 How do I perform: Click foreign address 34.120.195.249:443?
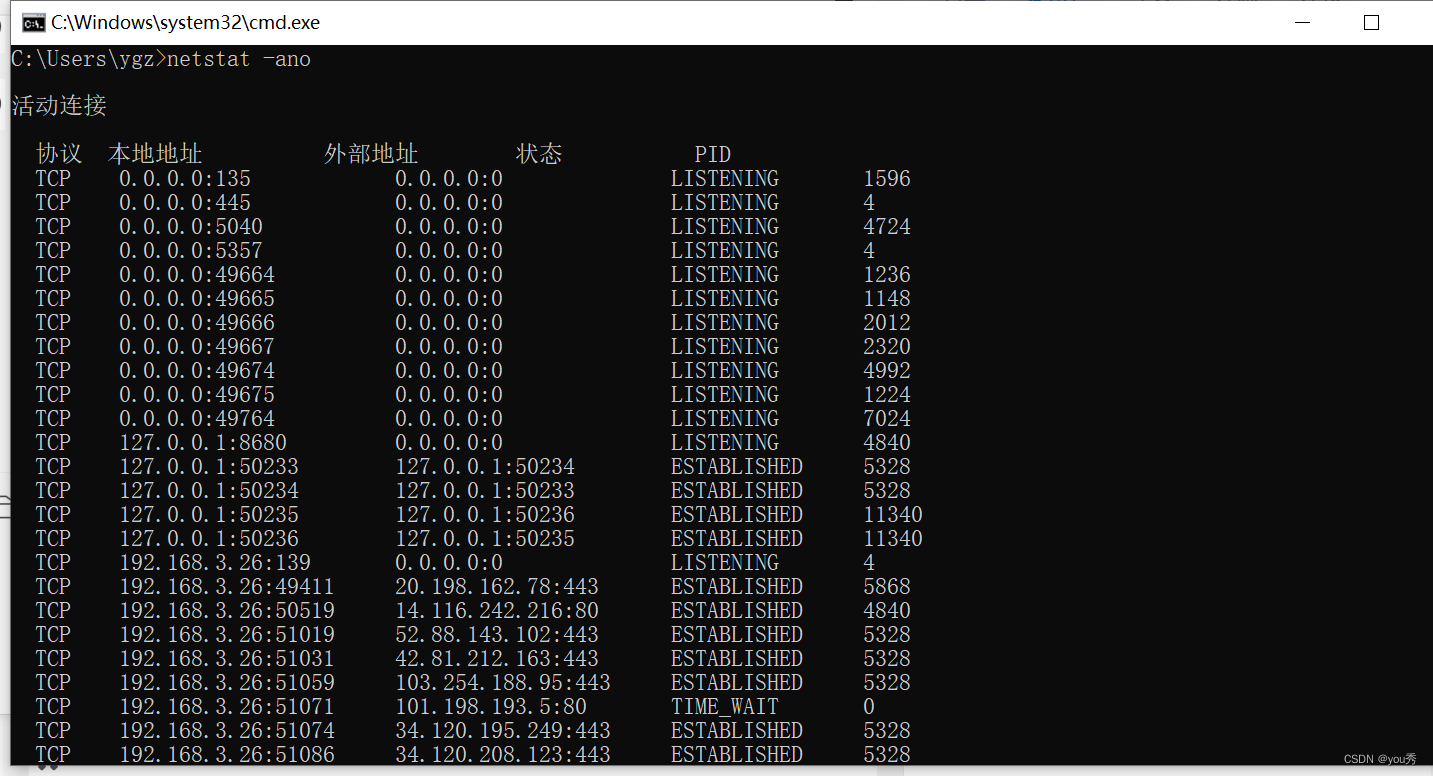coord(503,731)
